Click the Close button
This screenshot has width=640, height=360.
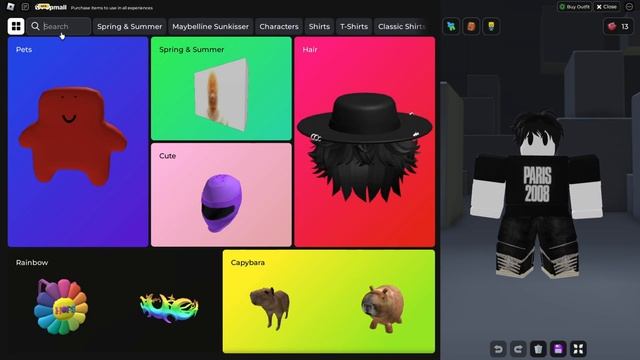click(x=607, y=7)
